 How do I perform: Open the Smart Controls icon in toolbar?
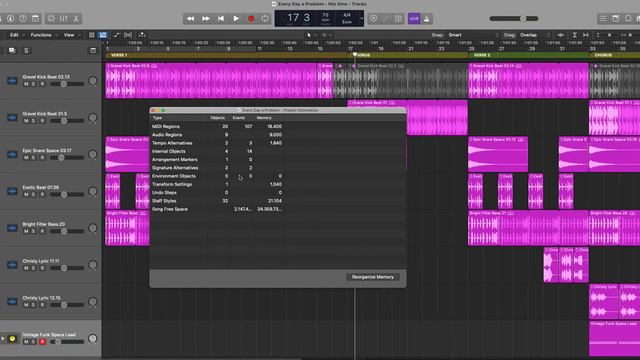51,19
